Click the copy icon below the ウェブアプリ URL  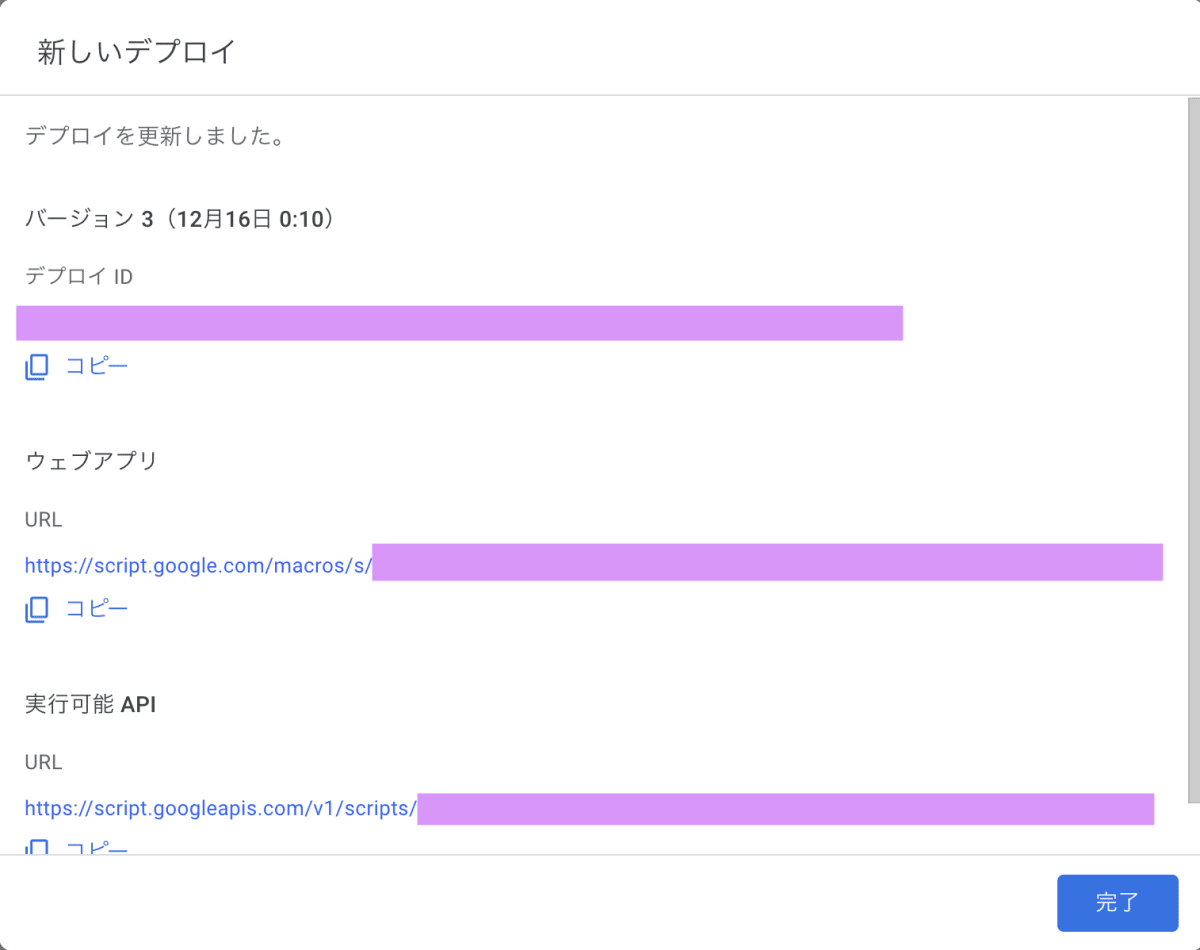pyautogui.click(x=36, y=609)
